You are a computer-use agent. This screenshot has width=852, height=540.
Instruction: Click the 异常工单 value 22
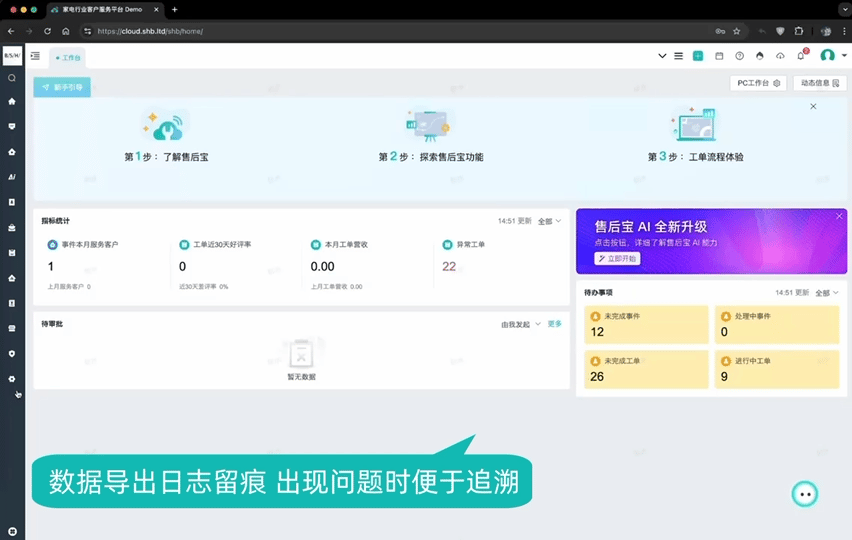449,267
